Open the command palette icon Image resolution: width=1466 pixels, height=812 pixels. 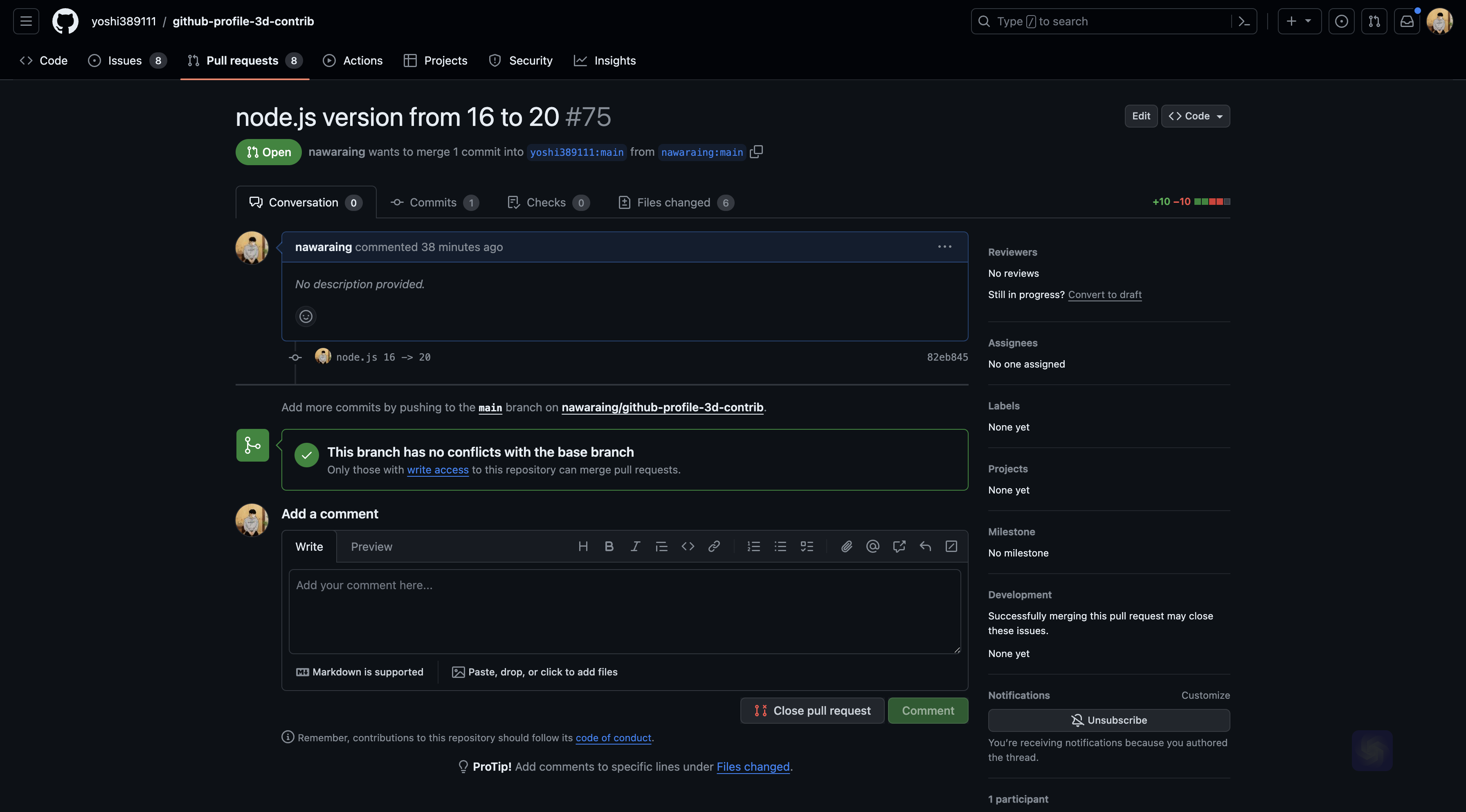click(1244, 21)
